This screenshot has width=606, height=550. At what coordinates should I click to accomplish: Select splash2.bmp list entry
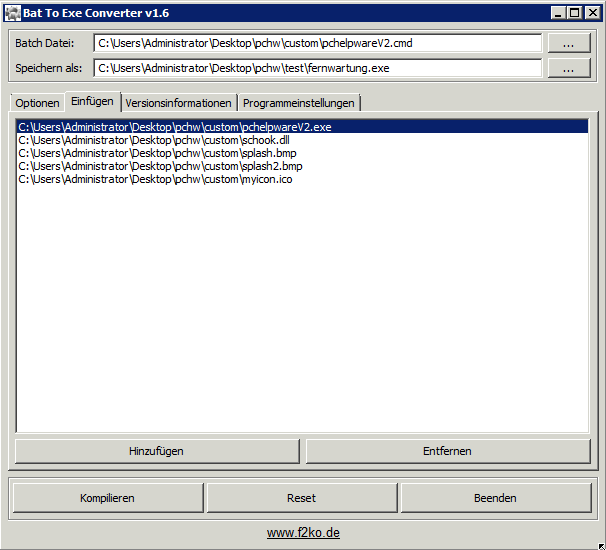(160, 167)
